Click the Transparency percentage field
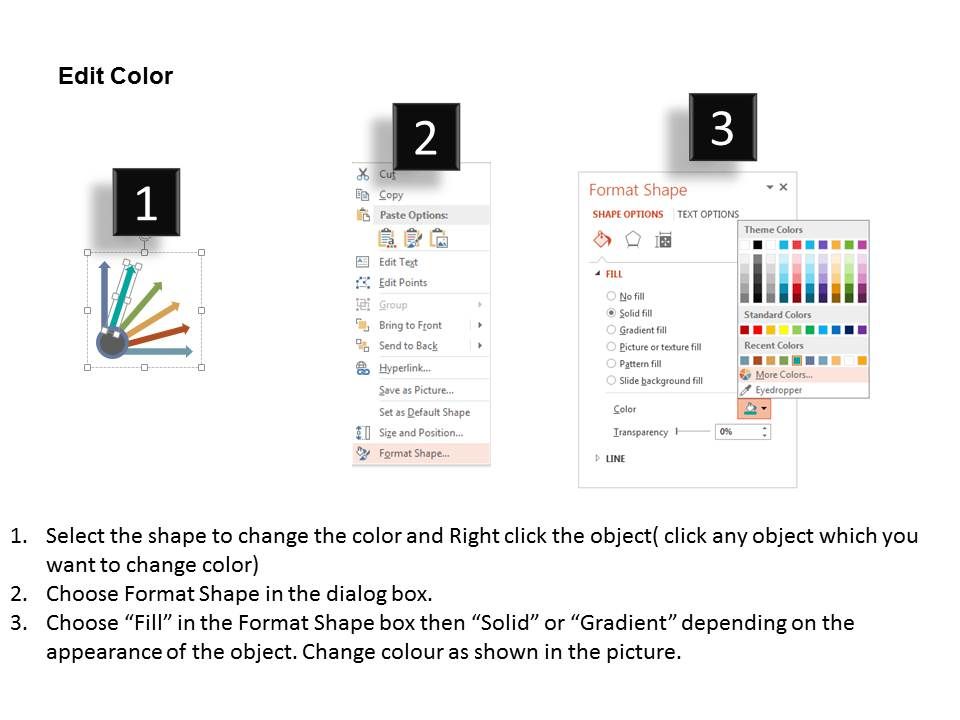The image size is (960, 720). [743, 432]
